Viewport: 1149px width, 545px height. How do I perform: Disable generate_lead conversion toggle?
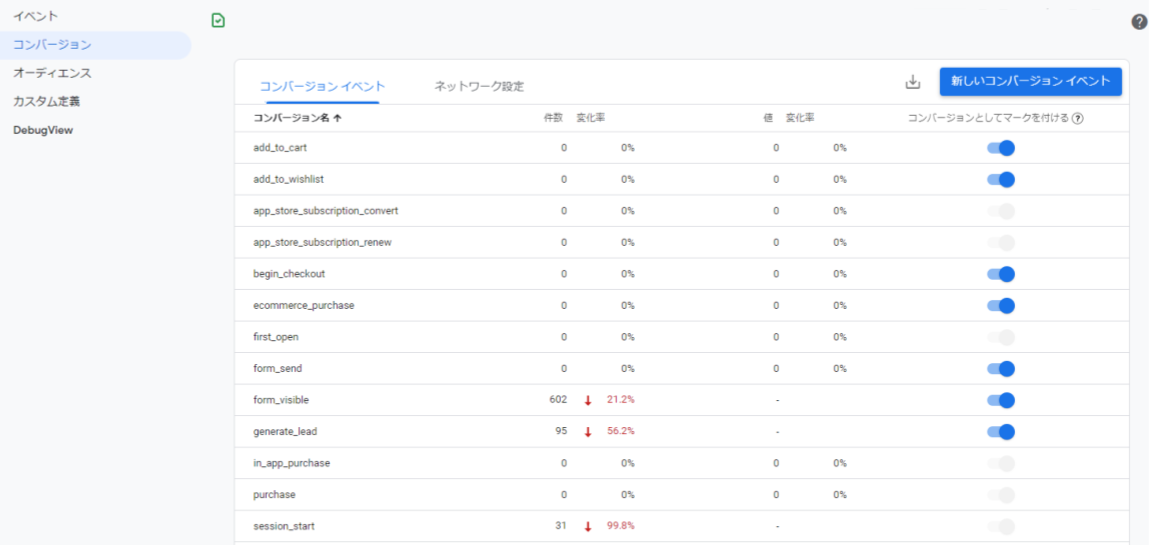1001,432
